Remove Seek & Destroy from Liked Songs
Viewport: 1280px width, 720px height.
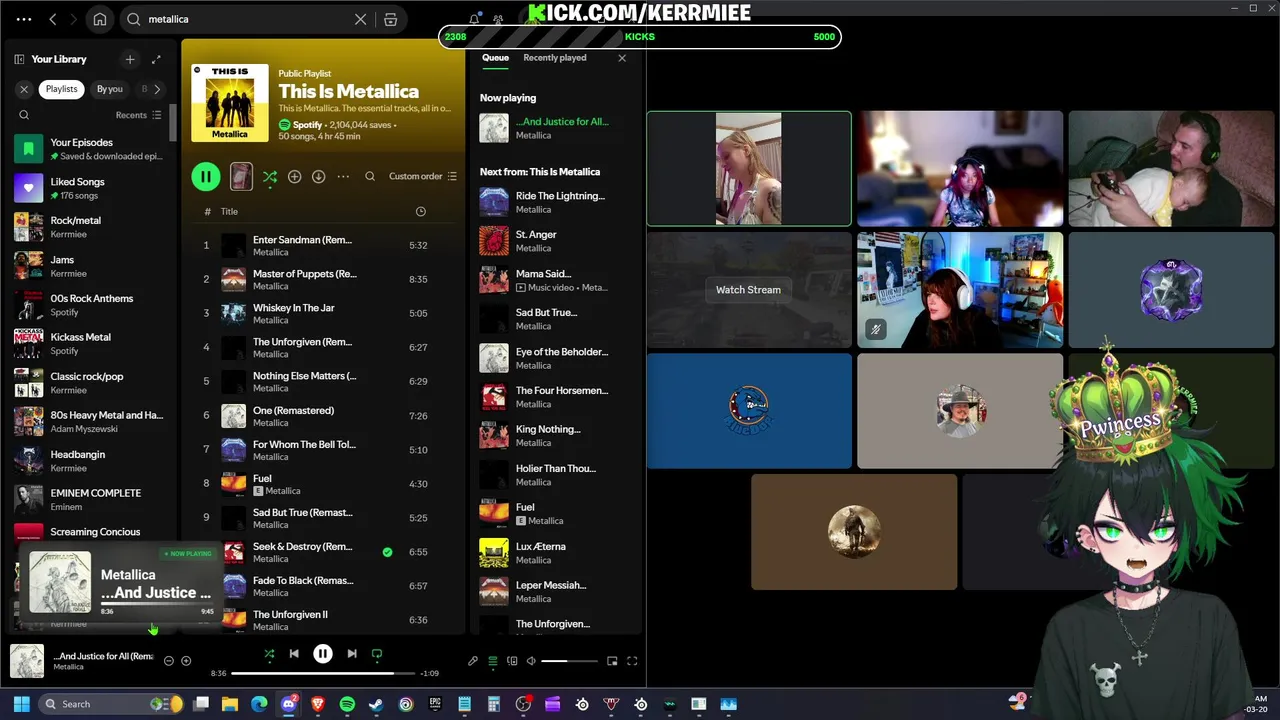(x=387, y=551)
